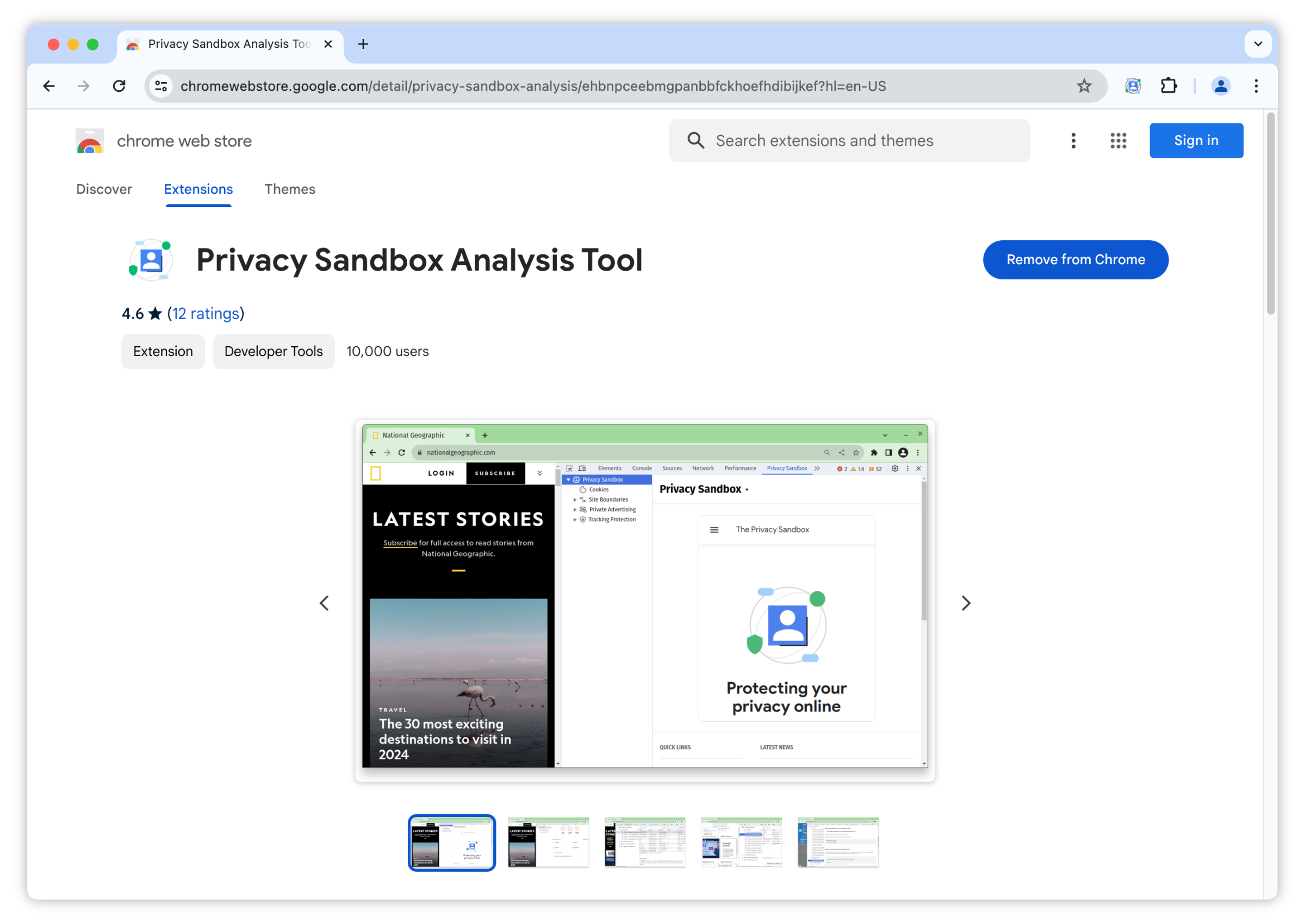This screenshot has height=924, width=1305.
Task: Open the Privacy Sandbox extension toolbar icon
Action: tap(1133, 86)
